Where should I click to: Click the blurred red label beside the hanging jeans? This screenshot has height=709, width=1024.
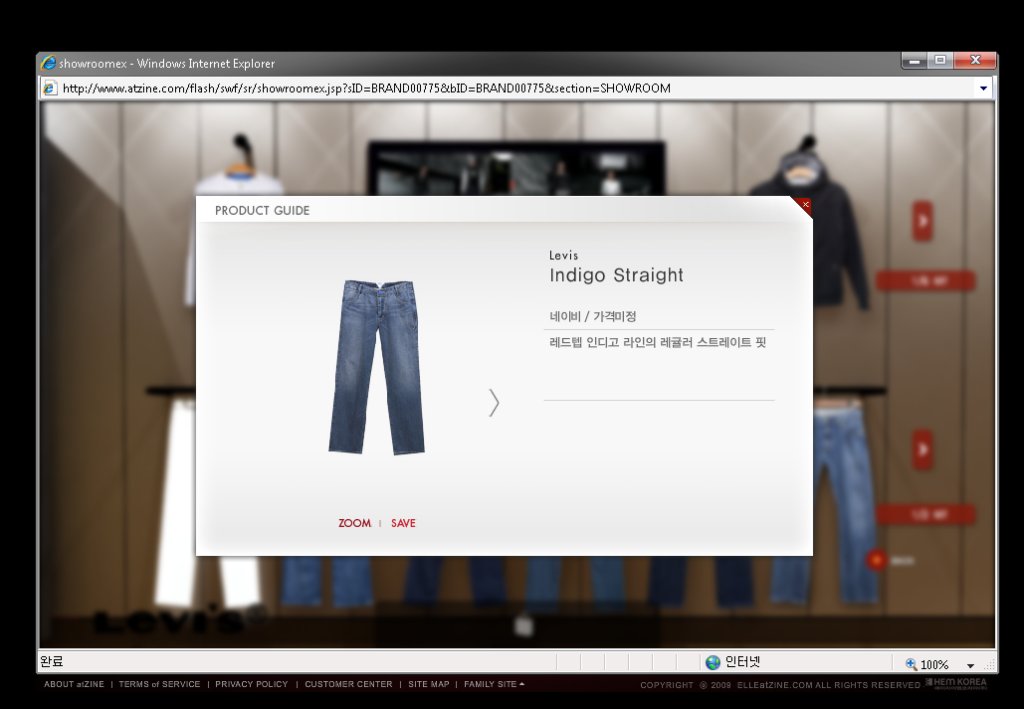pos(925,514)
